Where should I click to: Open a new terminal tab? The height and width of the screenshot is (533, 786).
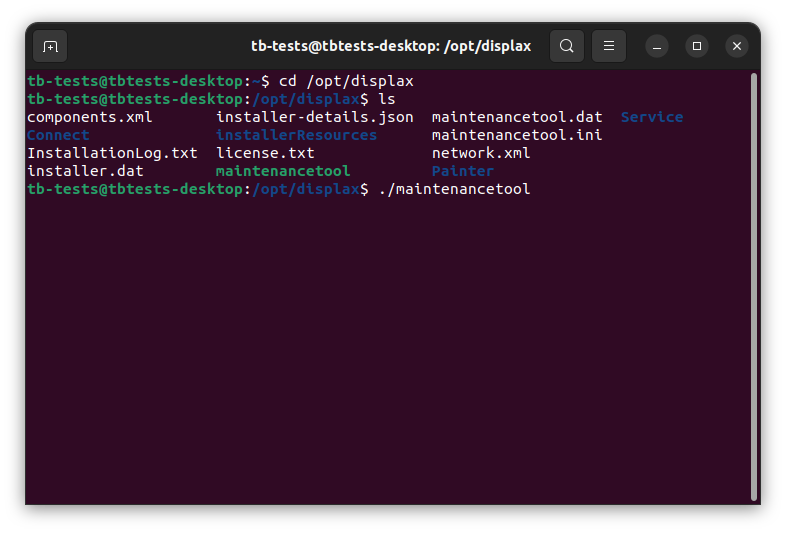[x=50, y=46]
